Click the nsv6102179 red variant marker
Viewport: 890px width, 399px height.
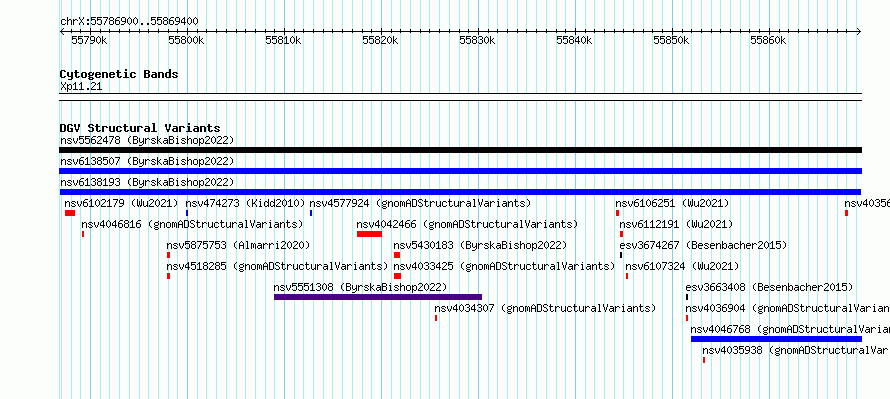tap(70, 213)
